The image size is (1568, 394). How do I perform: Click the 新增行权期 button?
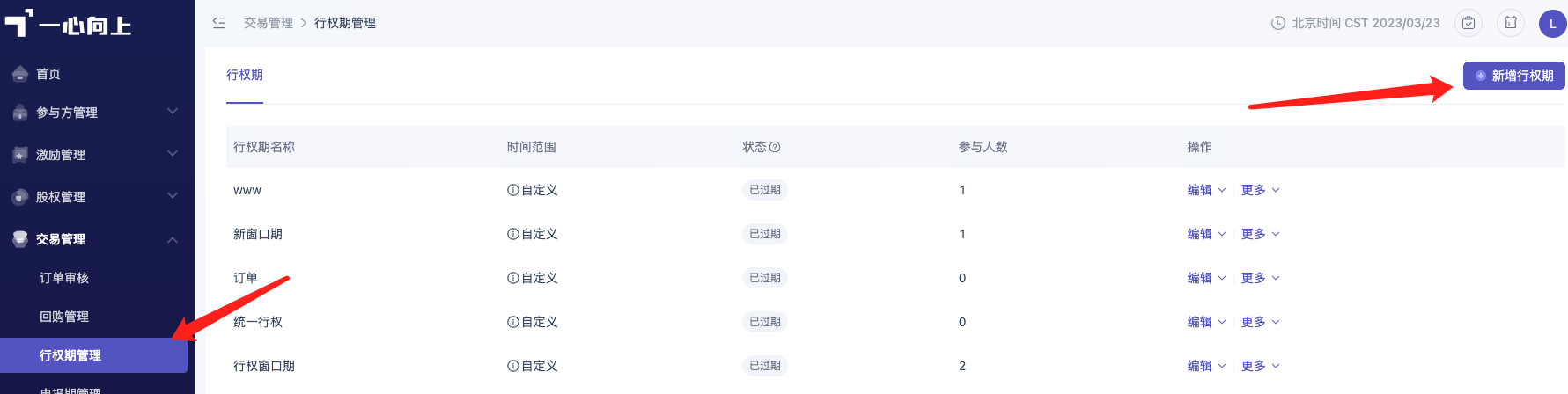pos(1514,76)
